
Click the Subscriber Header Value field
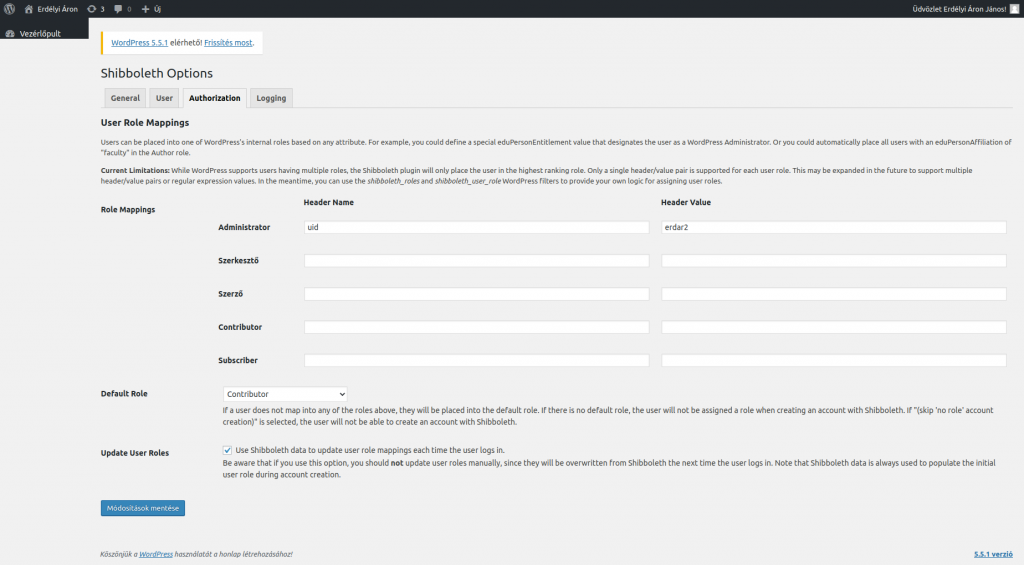tap(834, 361)
